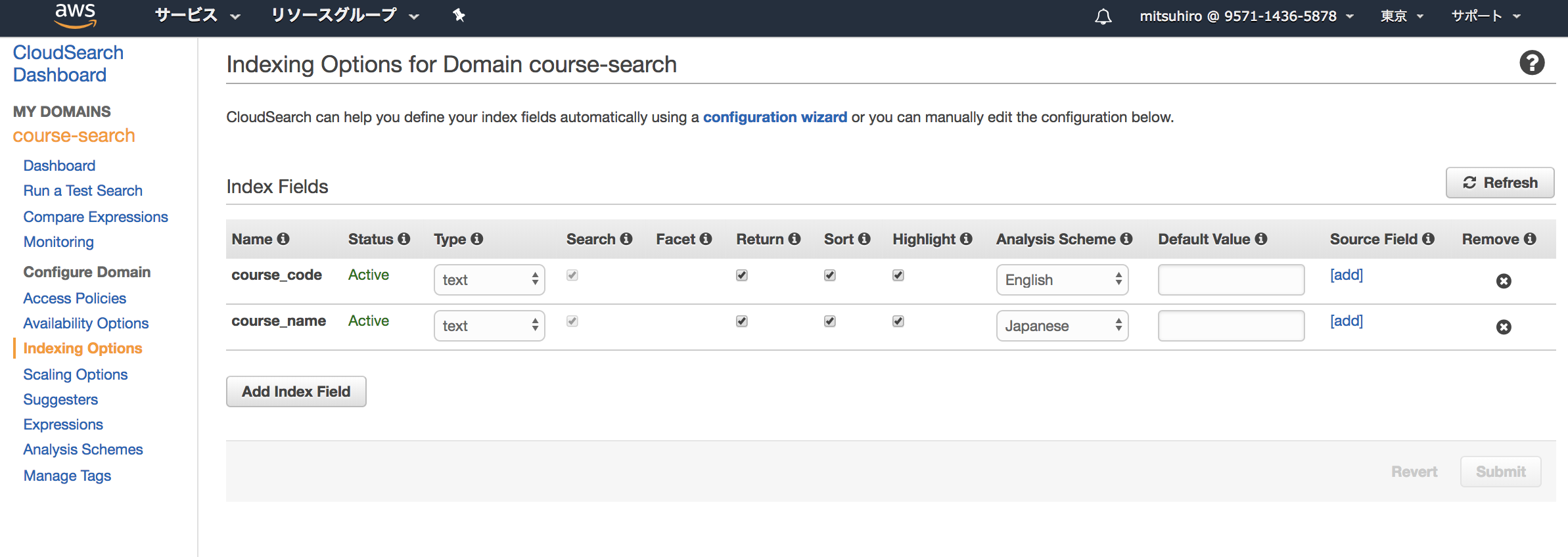
Task: Add a source field for course_code
Action: pos(1347,275)
